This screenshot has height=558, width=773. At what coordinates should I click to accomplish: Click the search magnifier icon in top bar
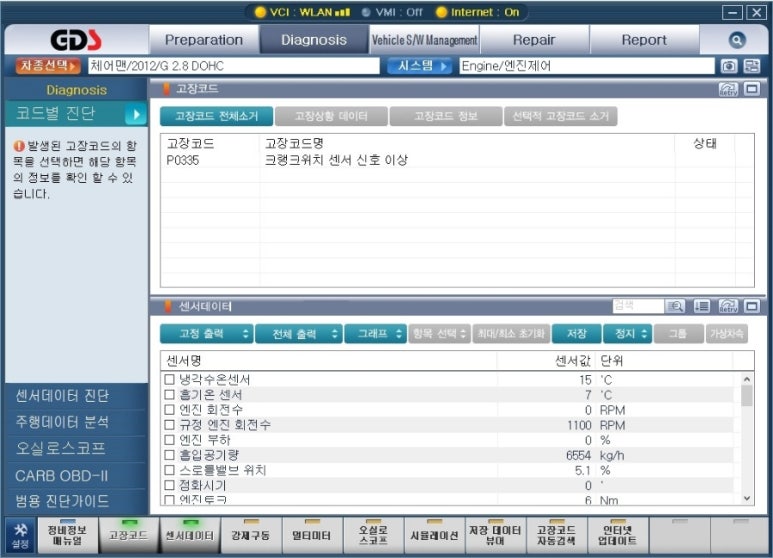click(x=737, y=40)
